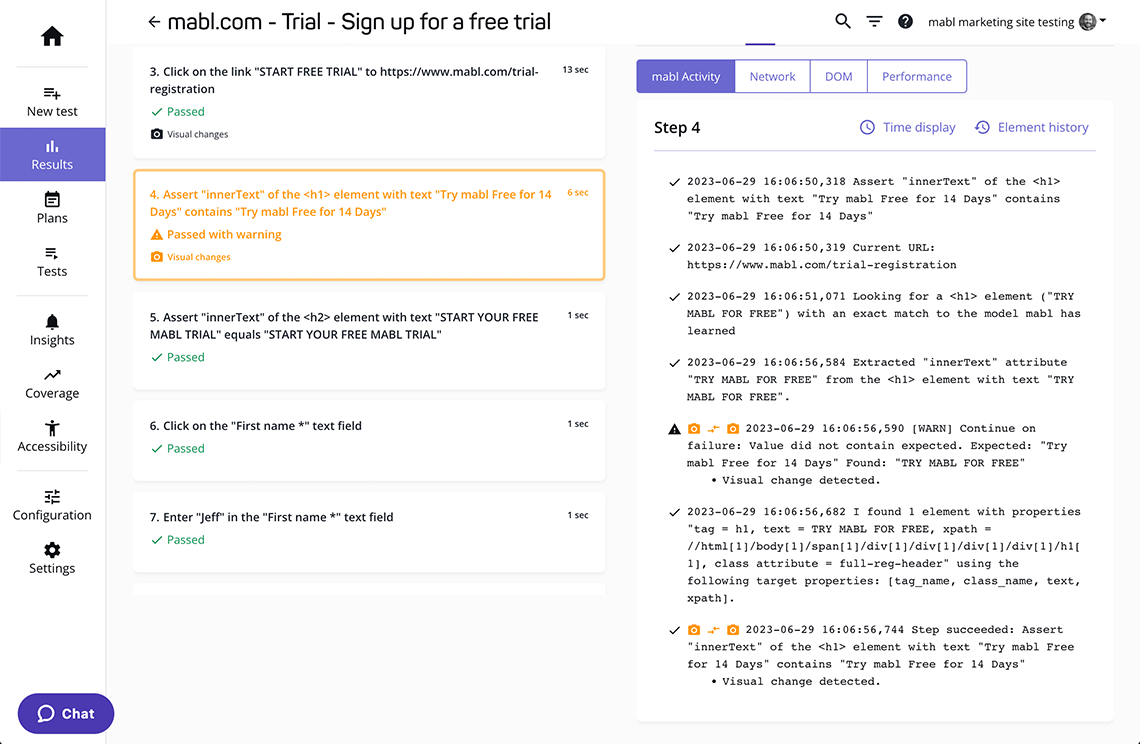1140x744 pixels.
Task: Switch to the Network tab
Action: tap(772, 77)
